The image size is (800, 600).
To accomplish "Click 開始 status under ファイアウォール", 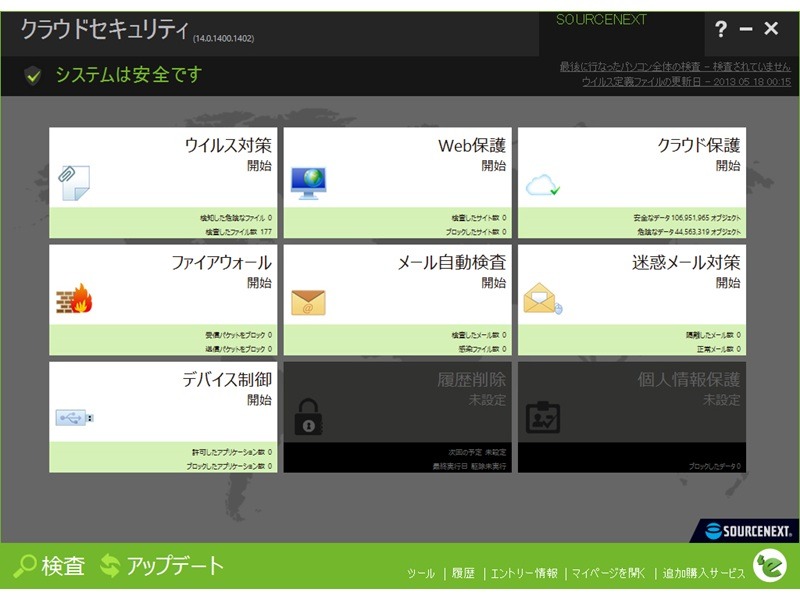I will point(259,283).
